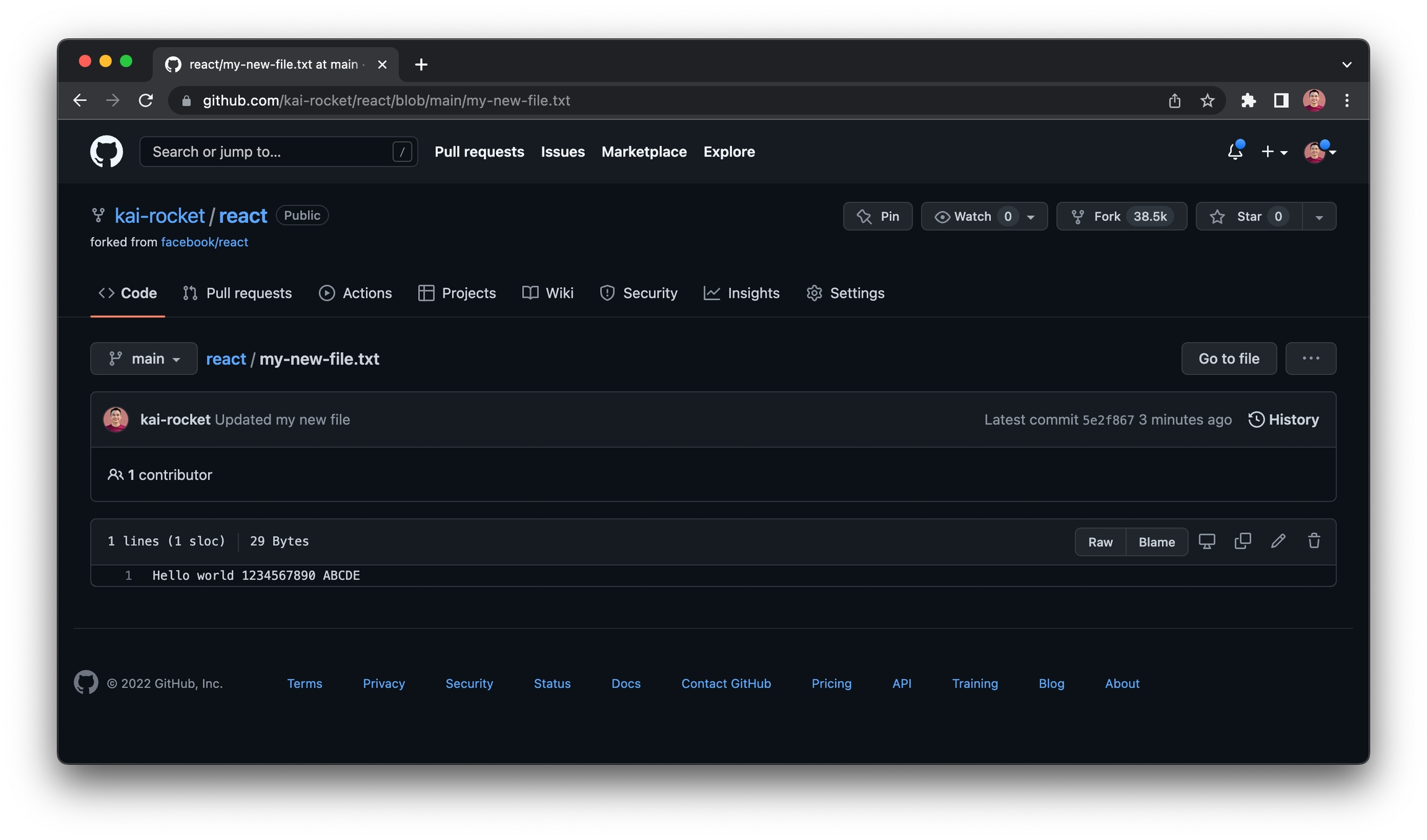The width and height of the screenshot is (1427, 840).
Task: Click the pencil icon to edit file
Action: pos(1278,541)
